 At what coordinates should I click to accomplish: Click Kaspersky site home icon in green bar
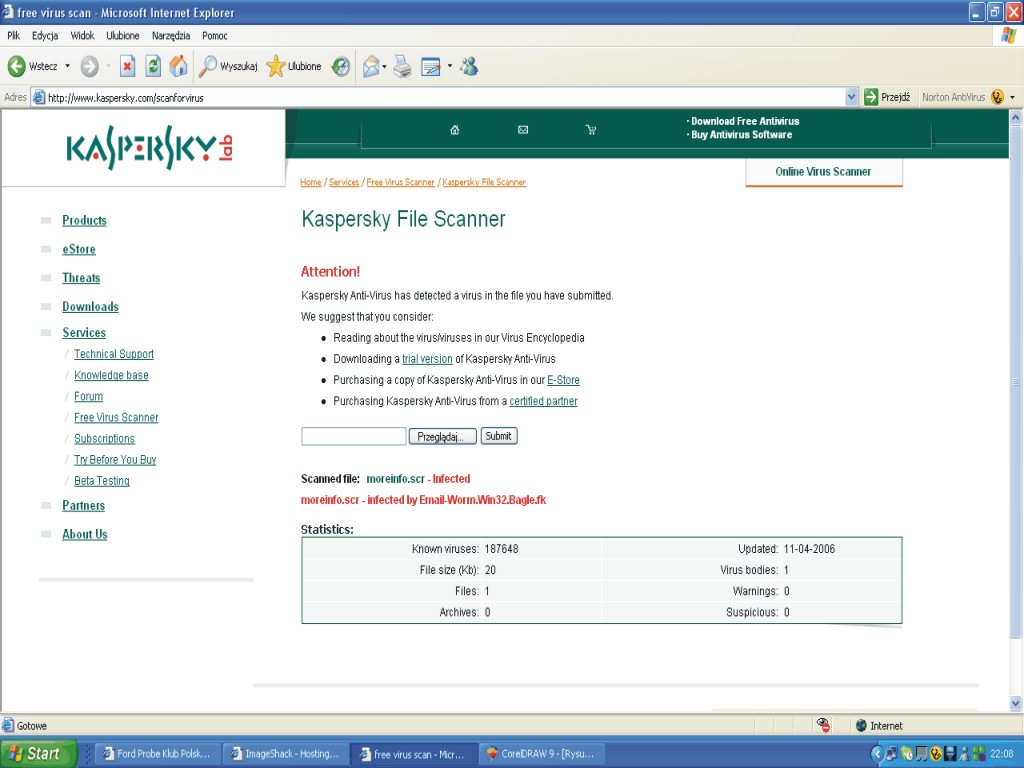[x=455, y=130]
